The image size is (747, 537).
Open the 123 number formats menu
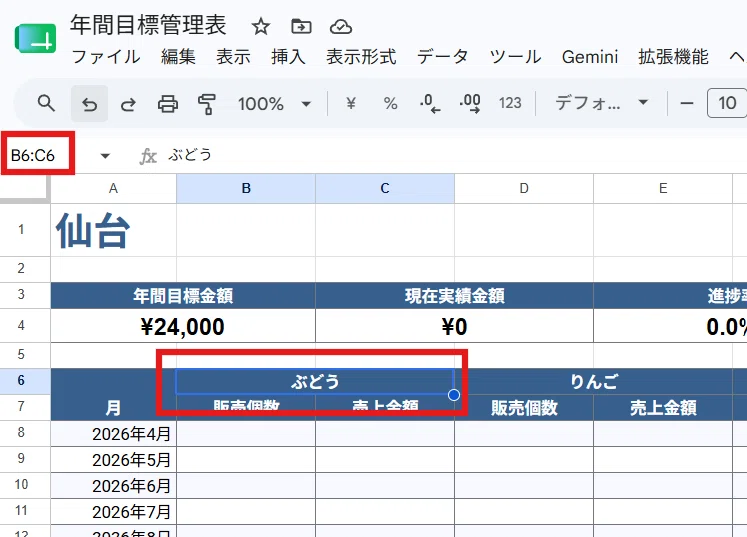click(510, 103)
